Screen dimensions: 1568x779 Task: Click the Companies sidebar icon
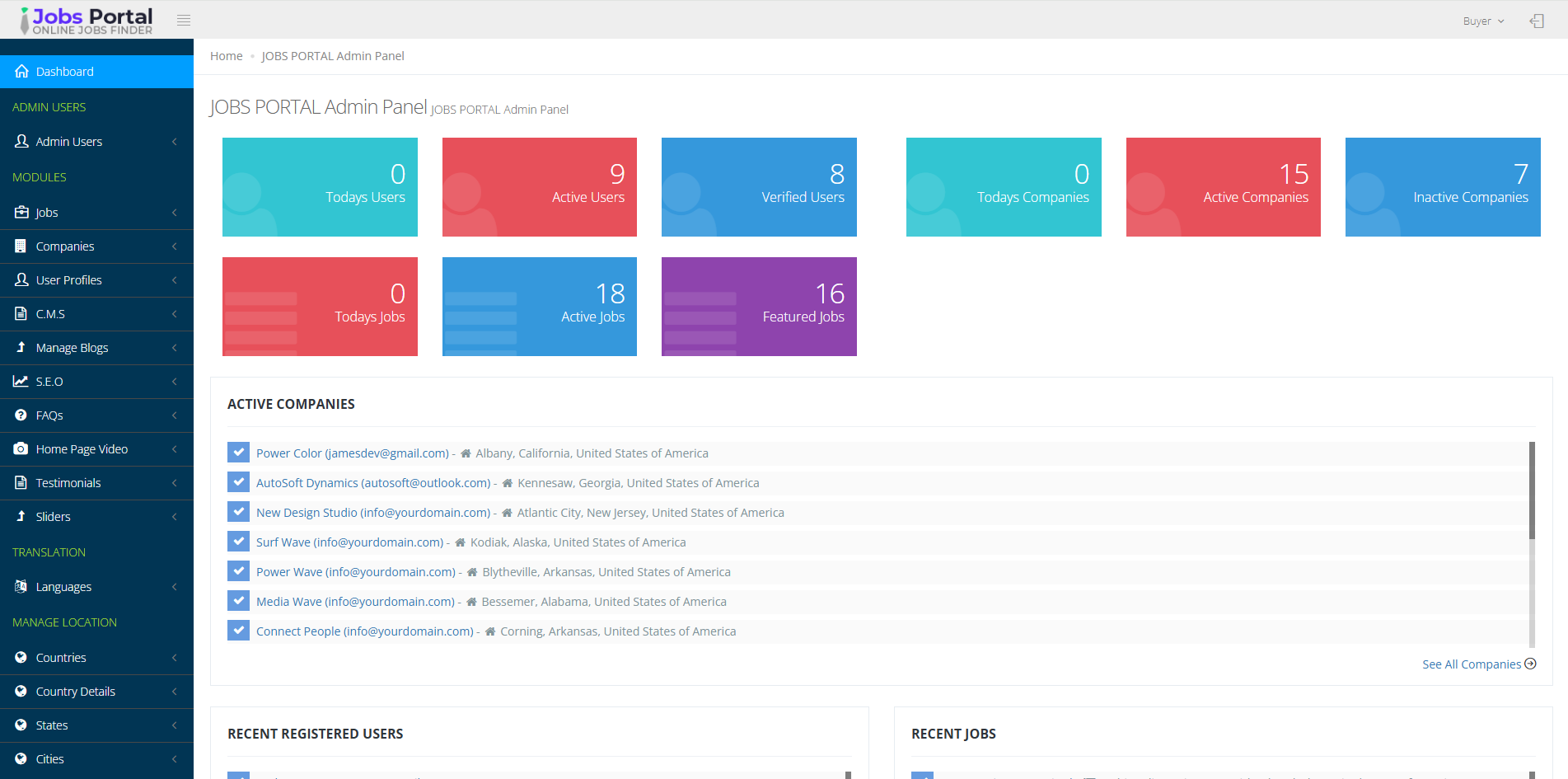pyautogui.click(x=21, y=246)
